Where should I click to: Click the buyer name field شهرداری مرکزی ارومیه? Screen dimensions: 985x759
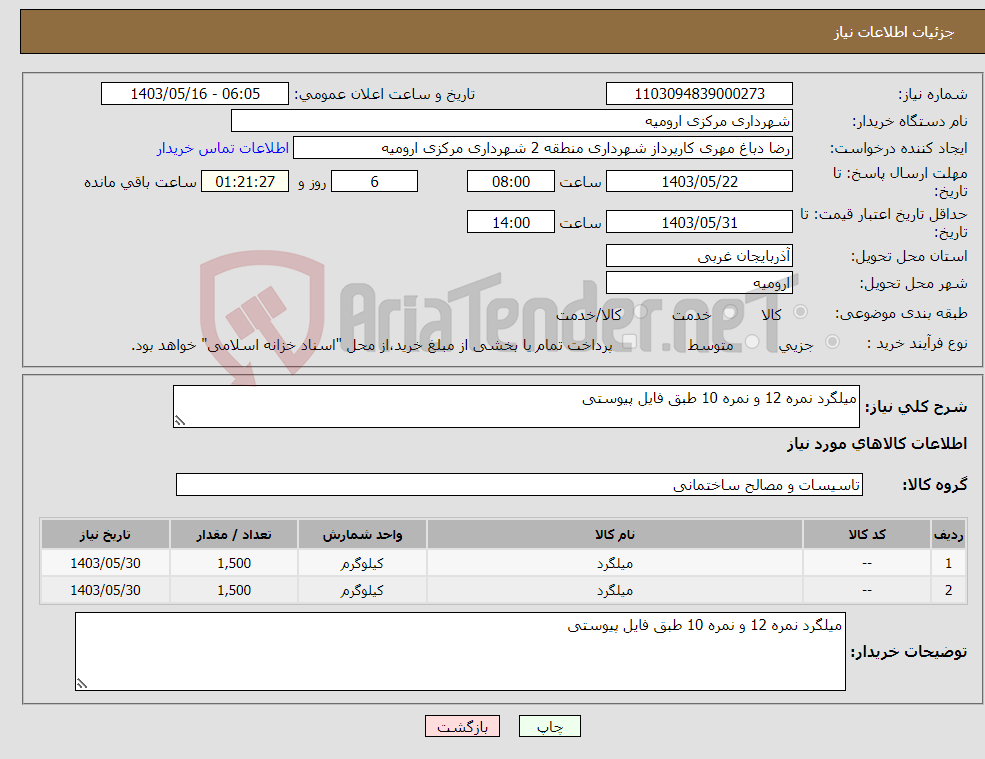[512, 121]
